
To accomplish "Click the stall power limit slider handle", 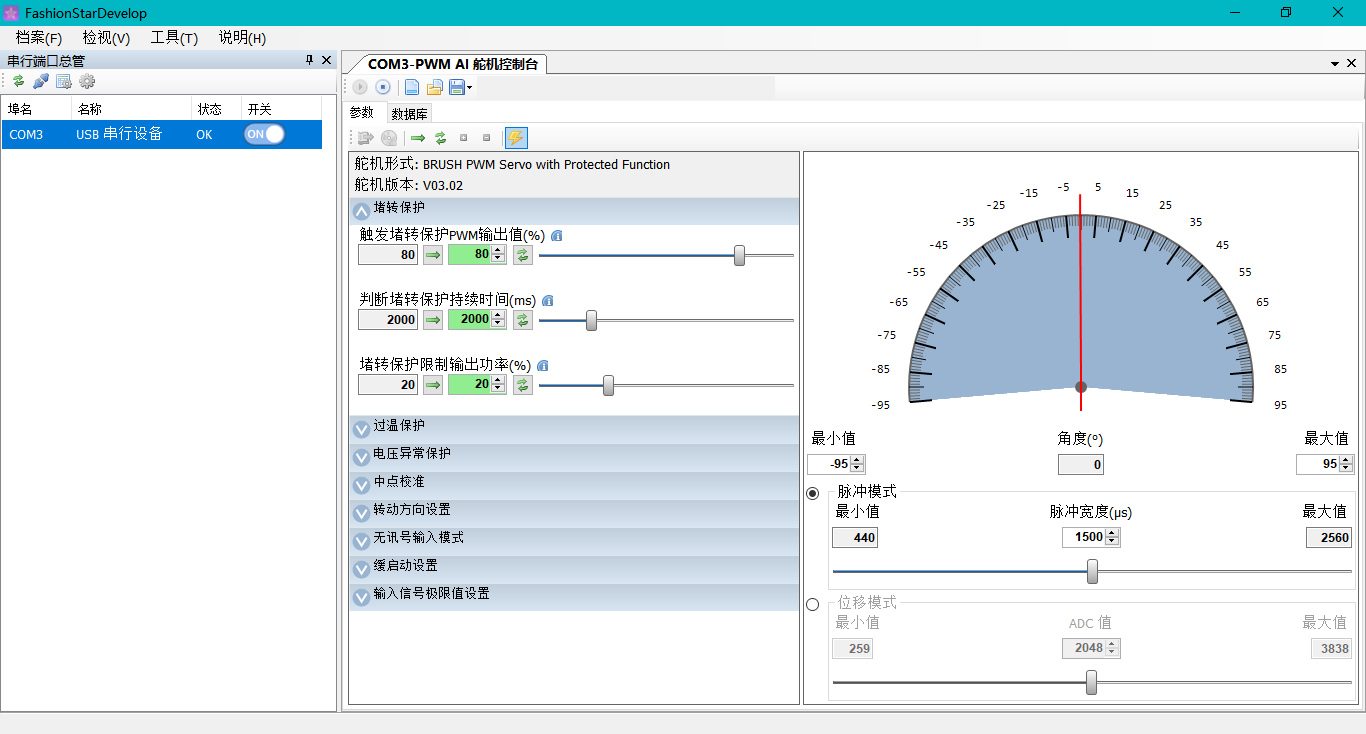I will click(x=609, y=385).
